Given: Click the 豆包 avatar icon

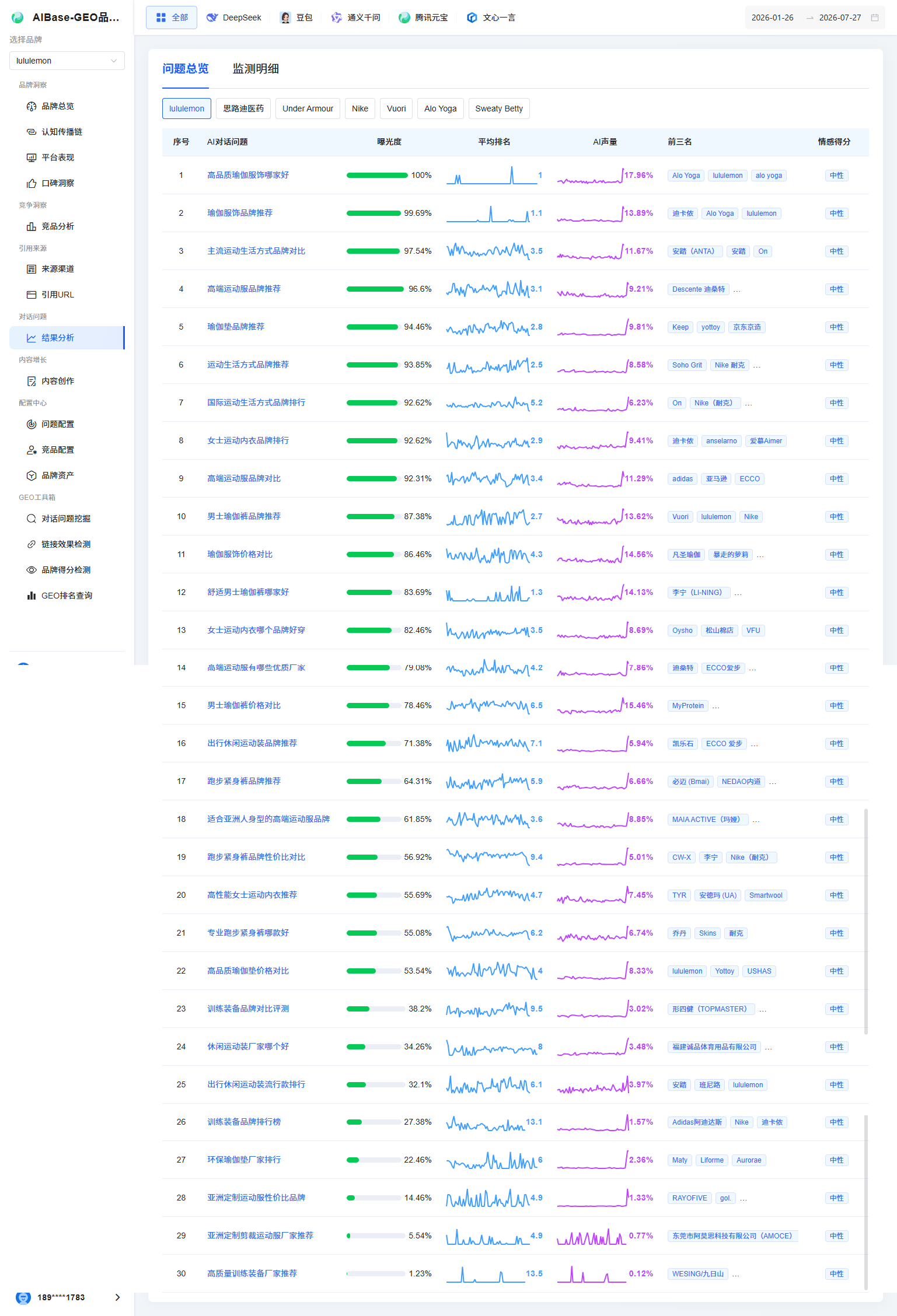Looking at the screenshot, I should 285,17.
